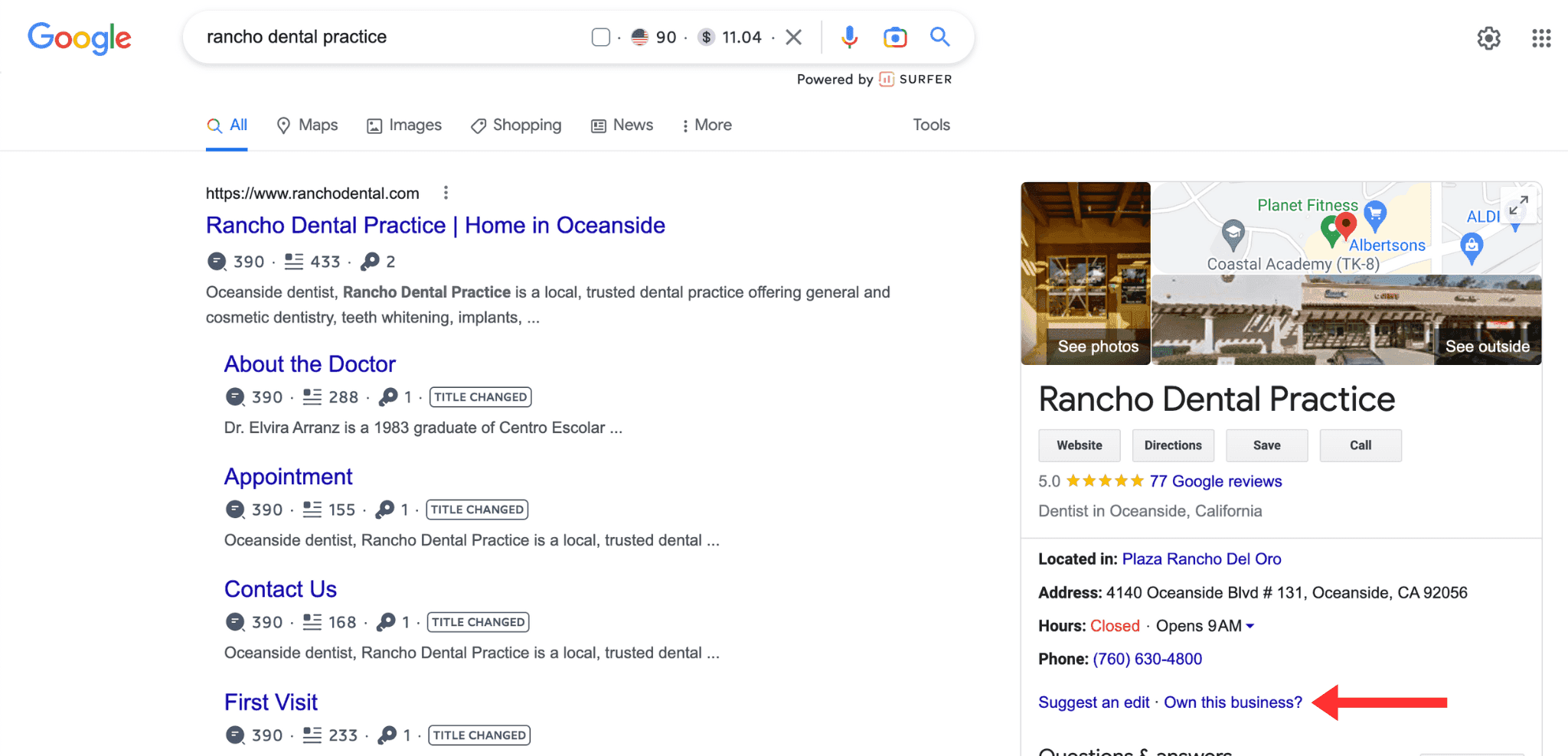Open See outside street view thumbnail
The height and width of the screenshot is (756, 1568).
pos(1347,320)
